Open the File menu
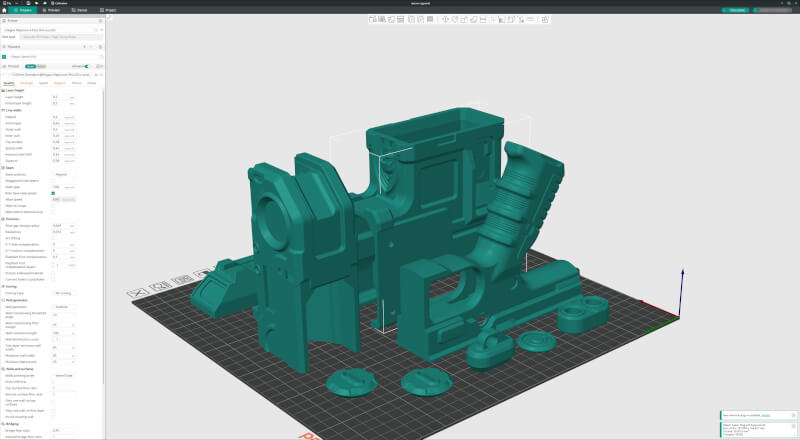The width and height of the screenshot is (800, 440). coord(7,3)
